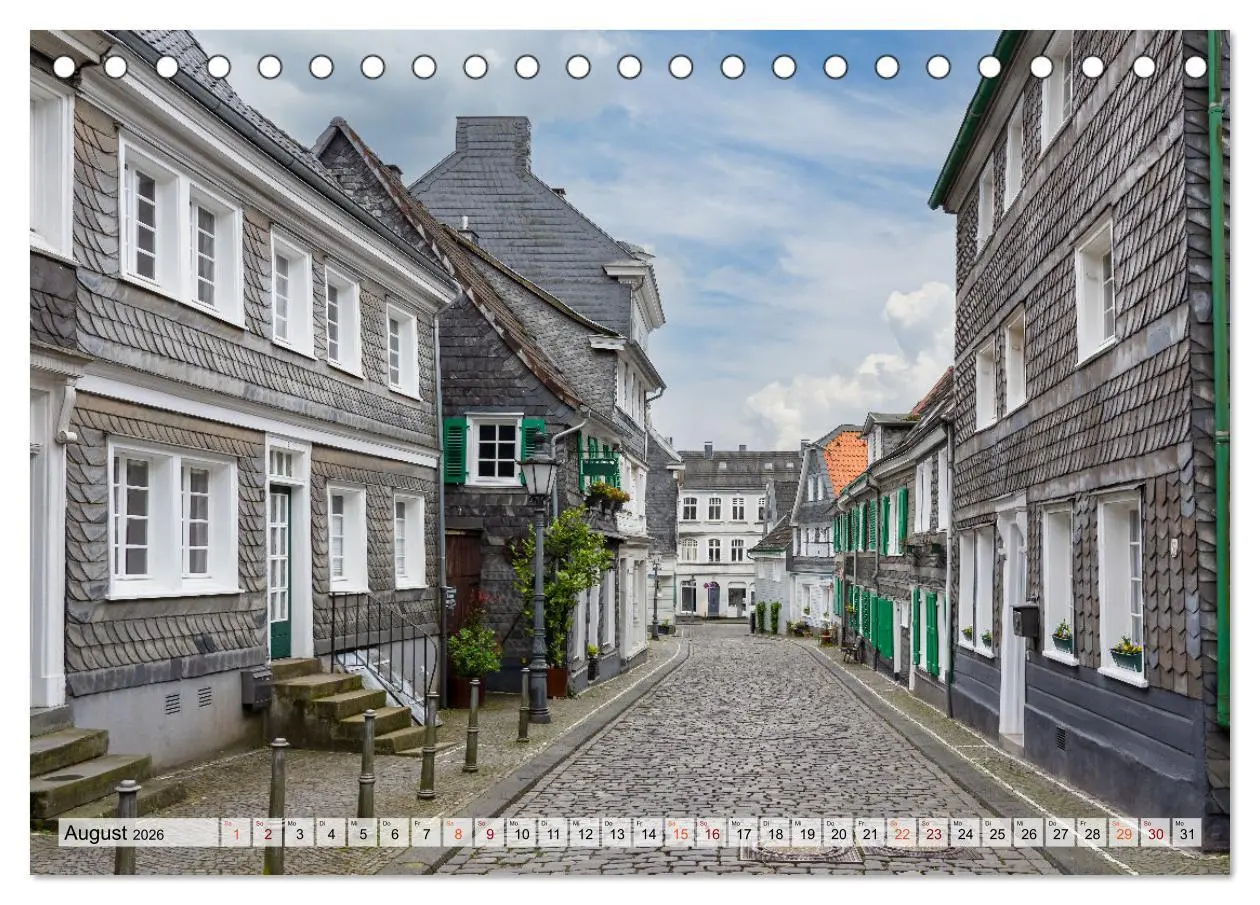This screenshot has width=1260, height=905.
Task: Select day 14 on the date bar
Action: point(648,833)
